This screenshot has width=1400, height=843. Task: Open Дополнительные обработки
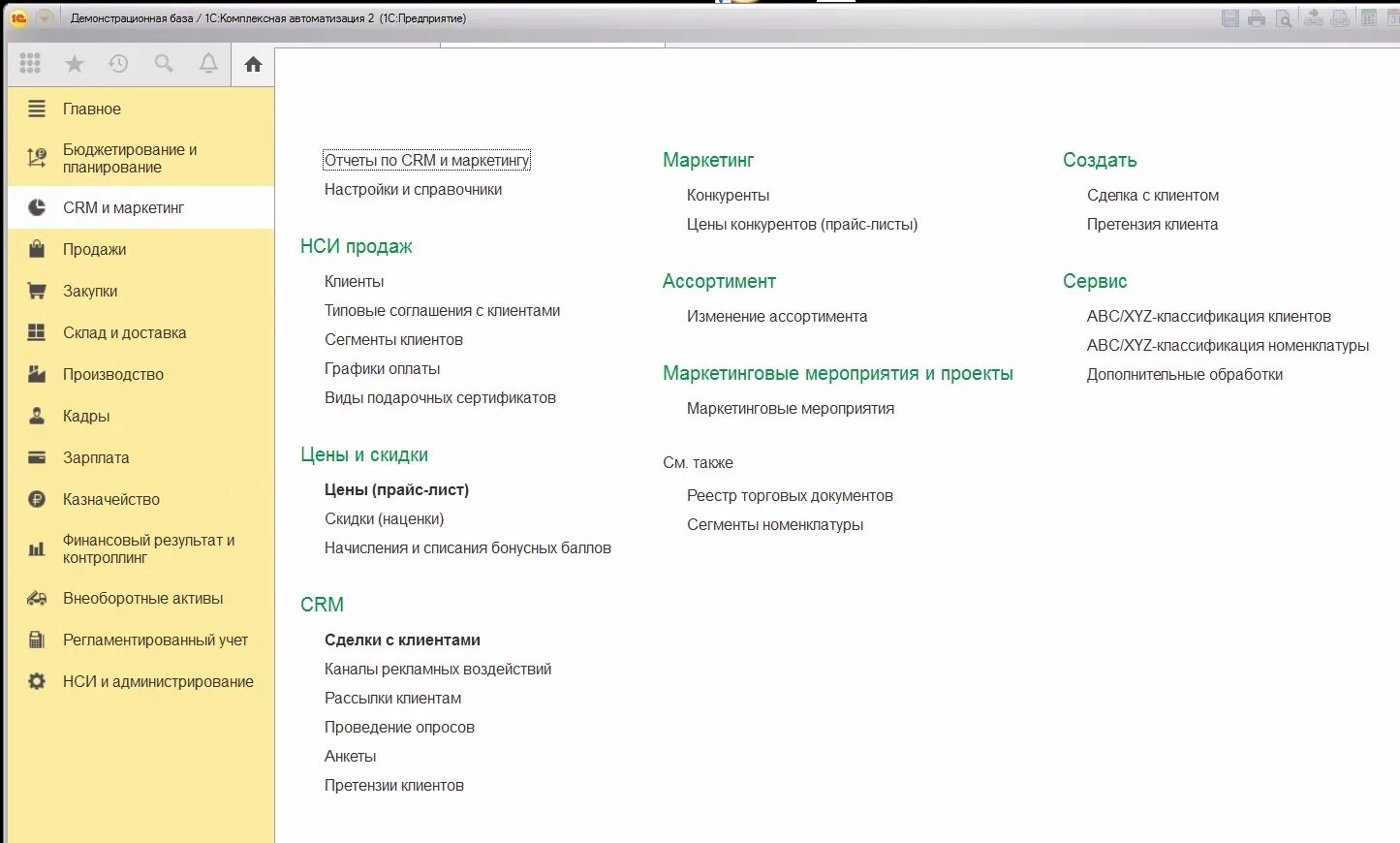1184,374
